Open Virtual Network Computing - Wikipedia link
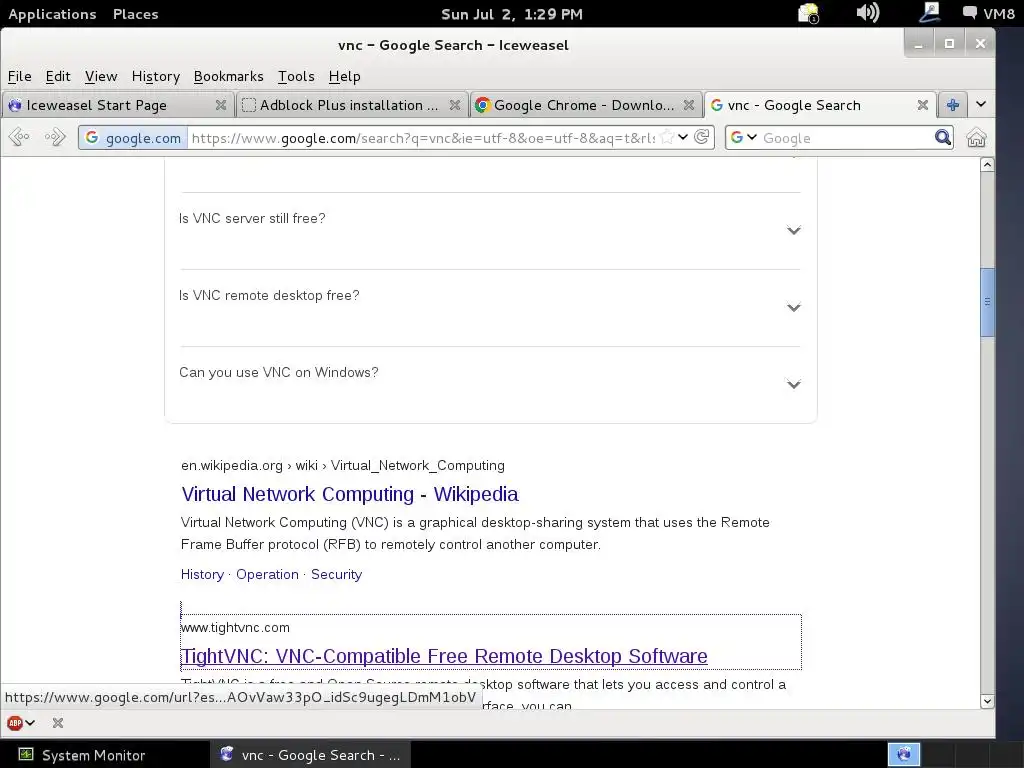The image size is (1024, 768). pos(350,494)
